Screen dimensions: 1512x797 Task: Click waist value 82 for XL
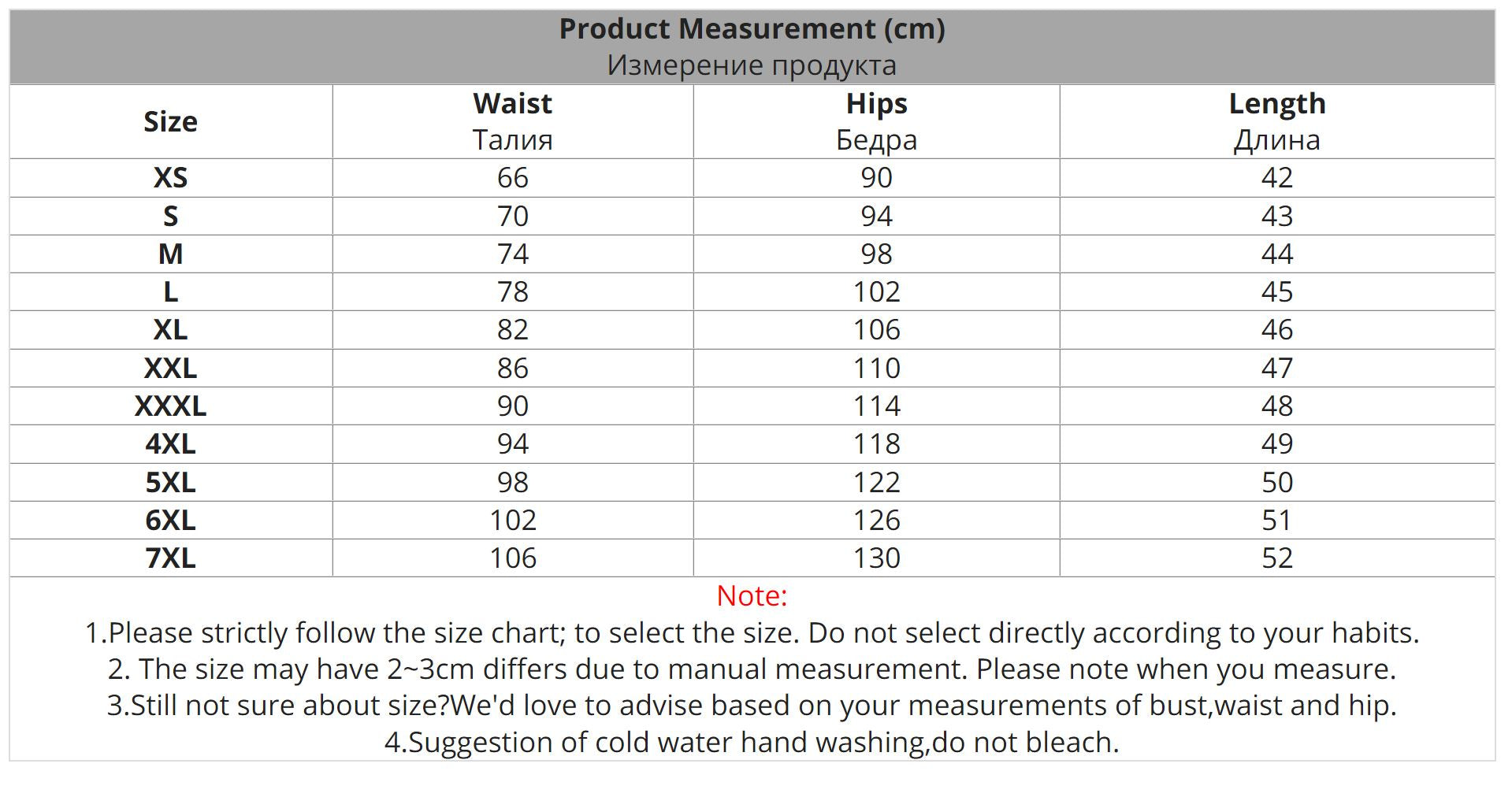click(x=512, y=330)
